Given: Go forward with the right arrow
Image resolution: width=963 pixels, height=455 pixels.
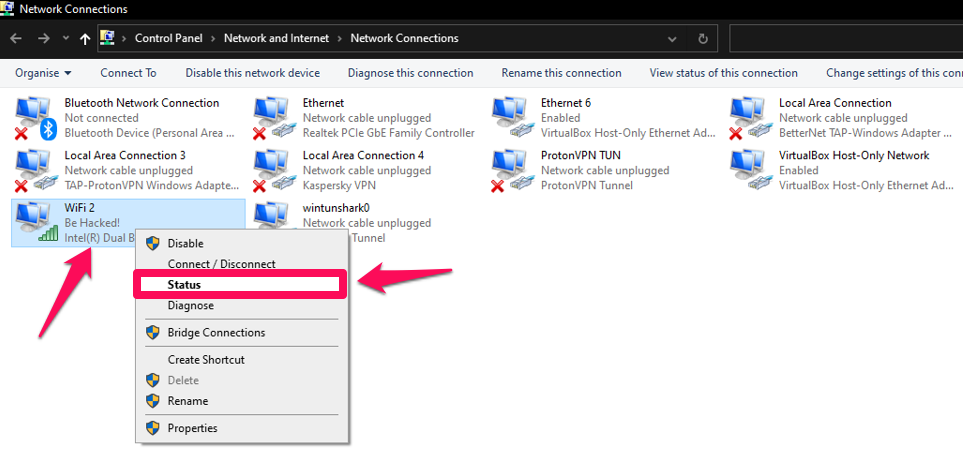Looking at the screenshot, I should [43, 38].
